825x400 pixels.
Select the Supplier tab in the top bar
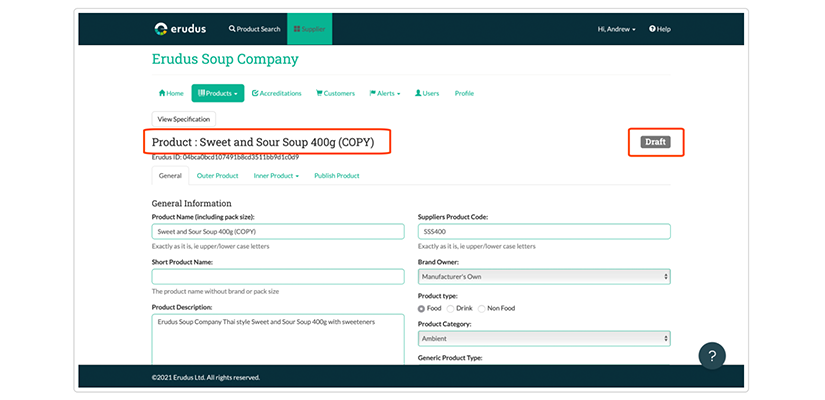[x=309, y=29]
